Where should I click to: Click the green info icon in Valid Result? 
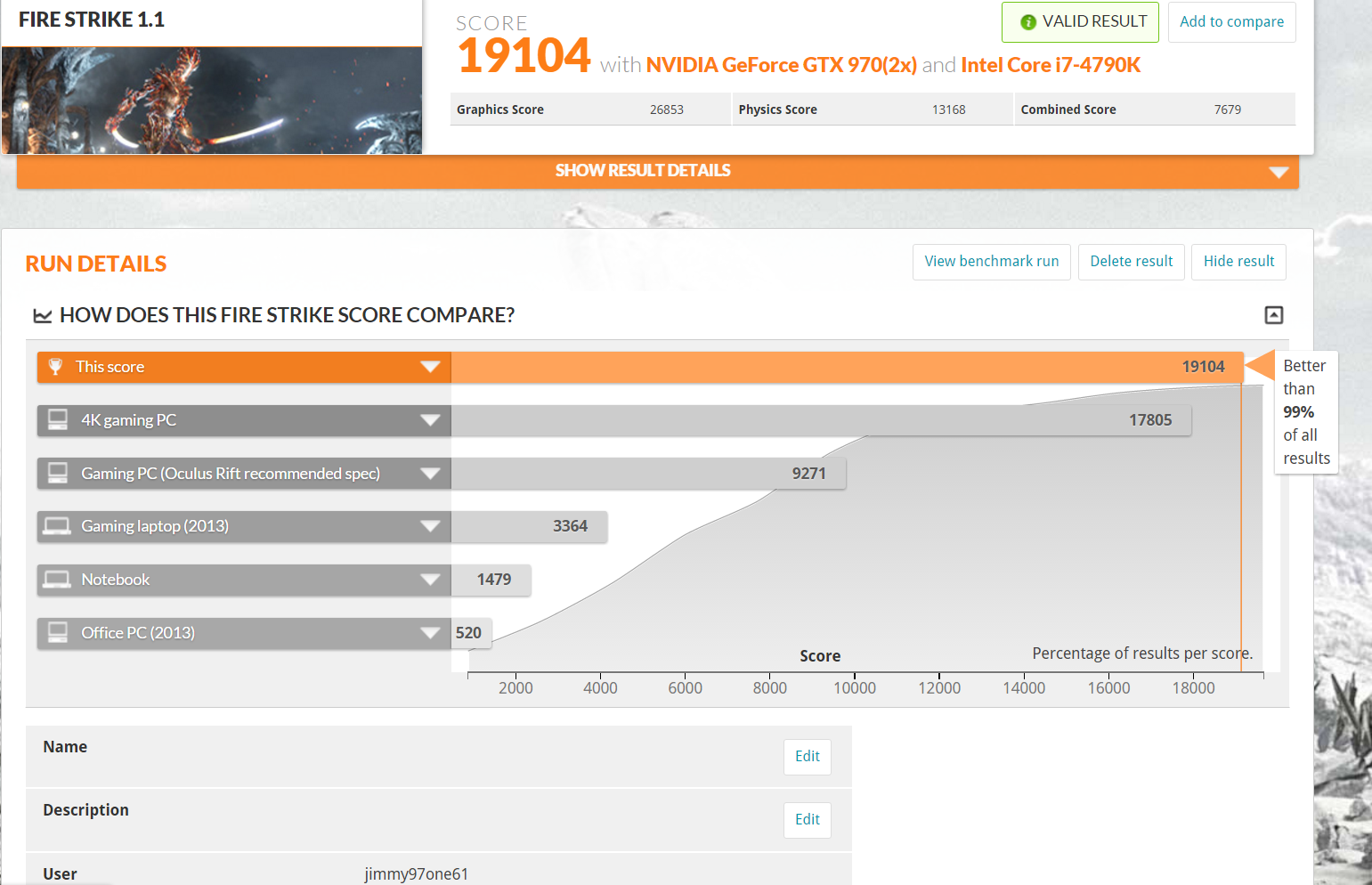(x=1027, y=22)
